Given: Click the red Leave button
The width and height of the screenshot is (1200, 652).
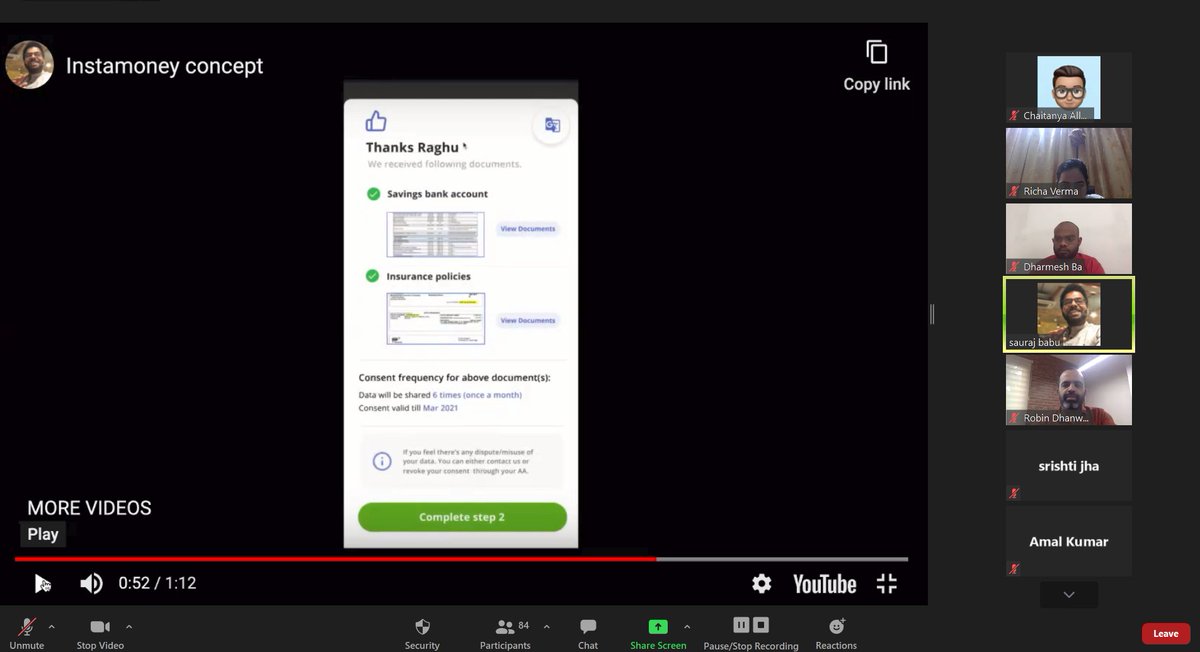Looking at the screenshot, I should click(x=1166, y=633).
